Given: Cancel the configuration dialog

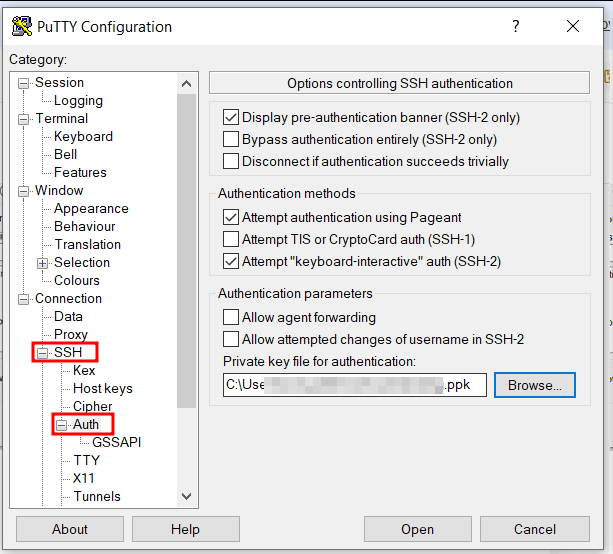Looking at the screenshot, I should 534,529.
